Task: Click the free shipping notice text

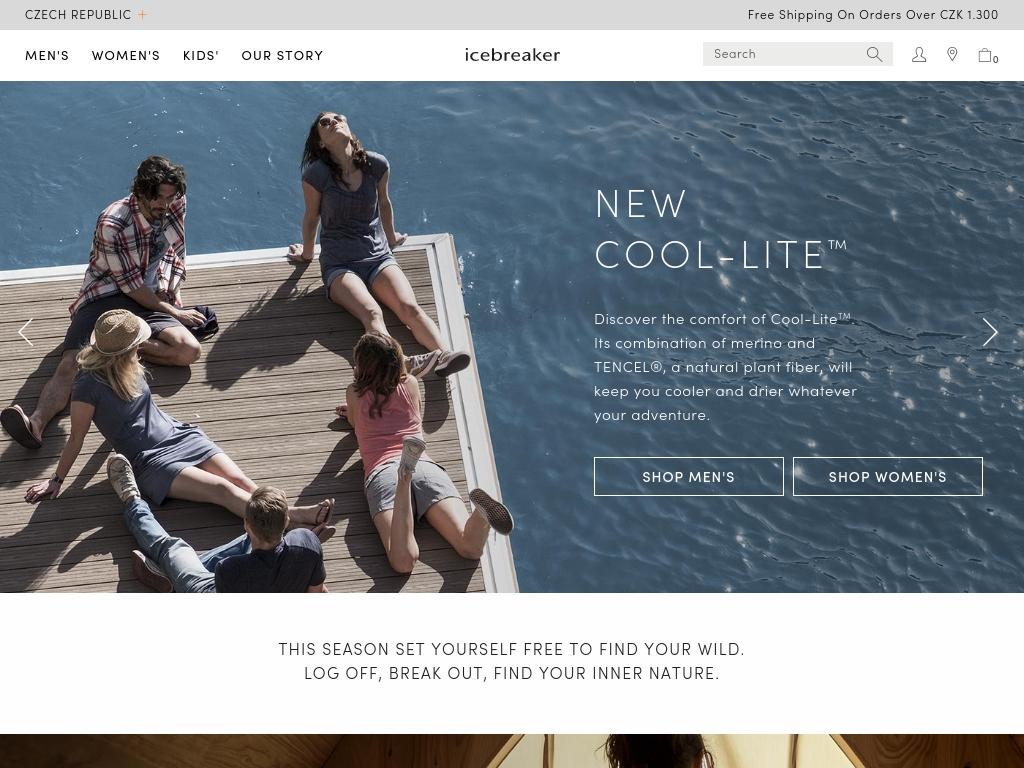Action: point(872,14)
